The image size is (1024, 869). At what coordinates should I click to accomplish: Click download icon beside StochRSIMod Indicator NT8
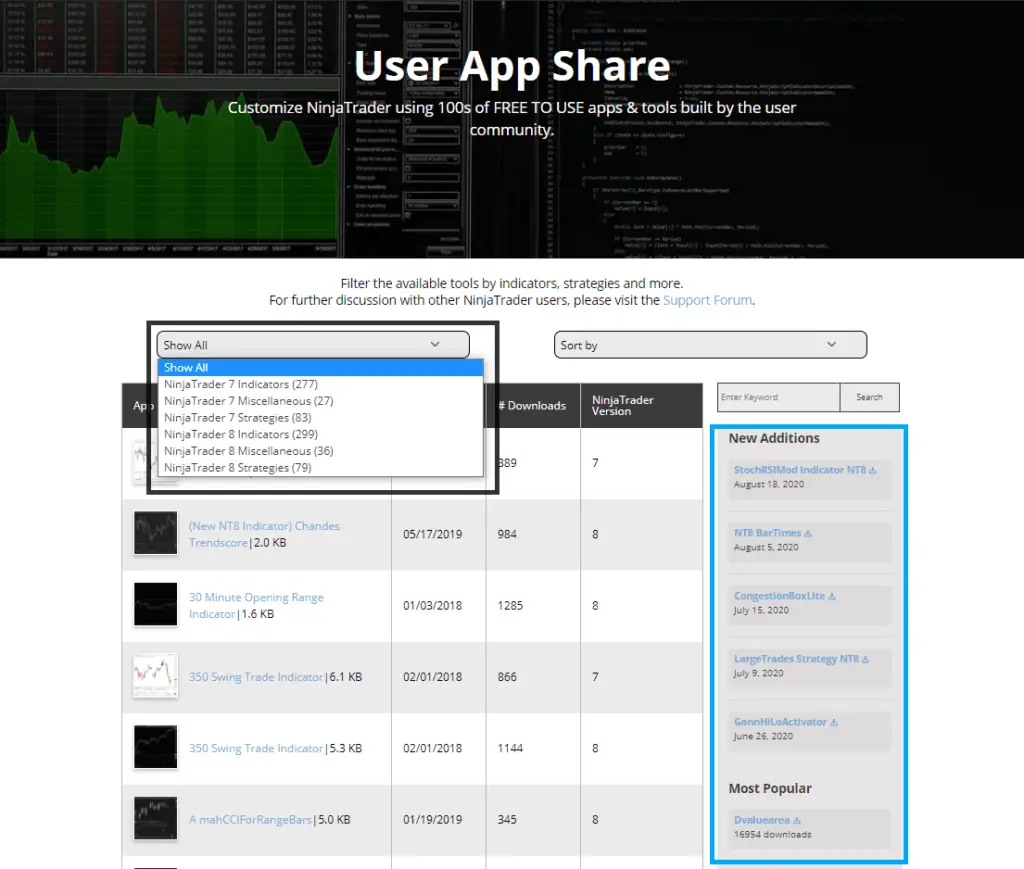(x=872, y=470)
